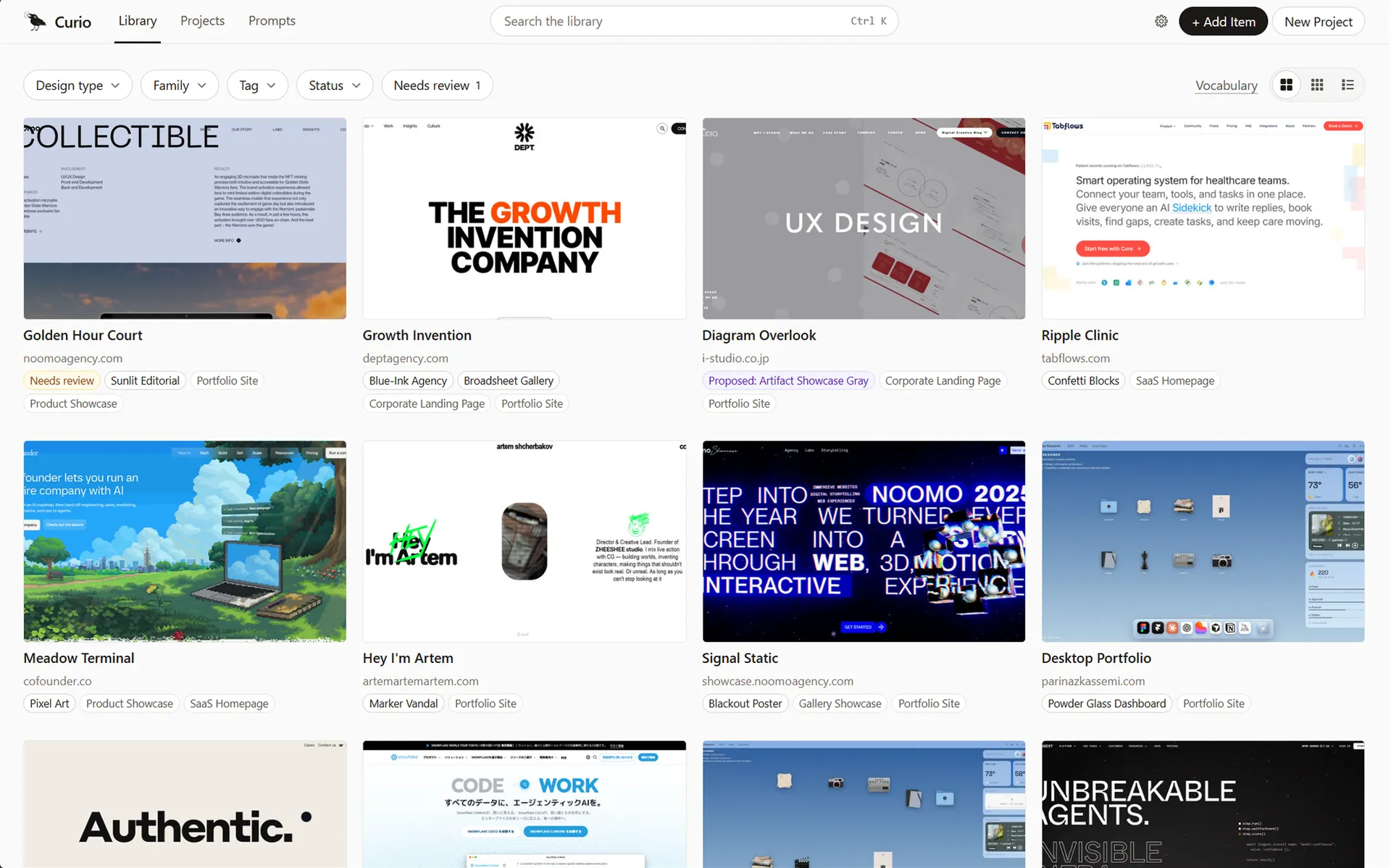
Task: Click the artemartemartem.com source link
Action: [x=420, y=681]
